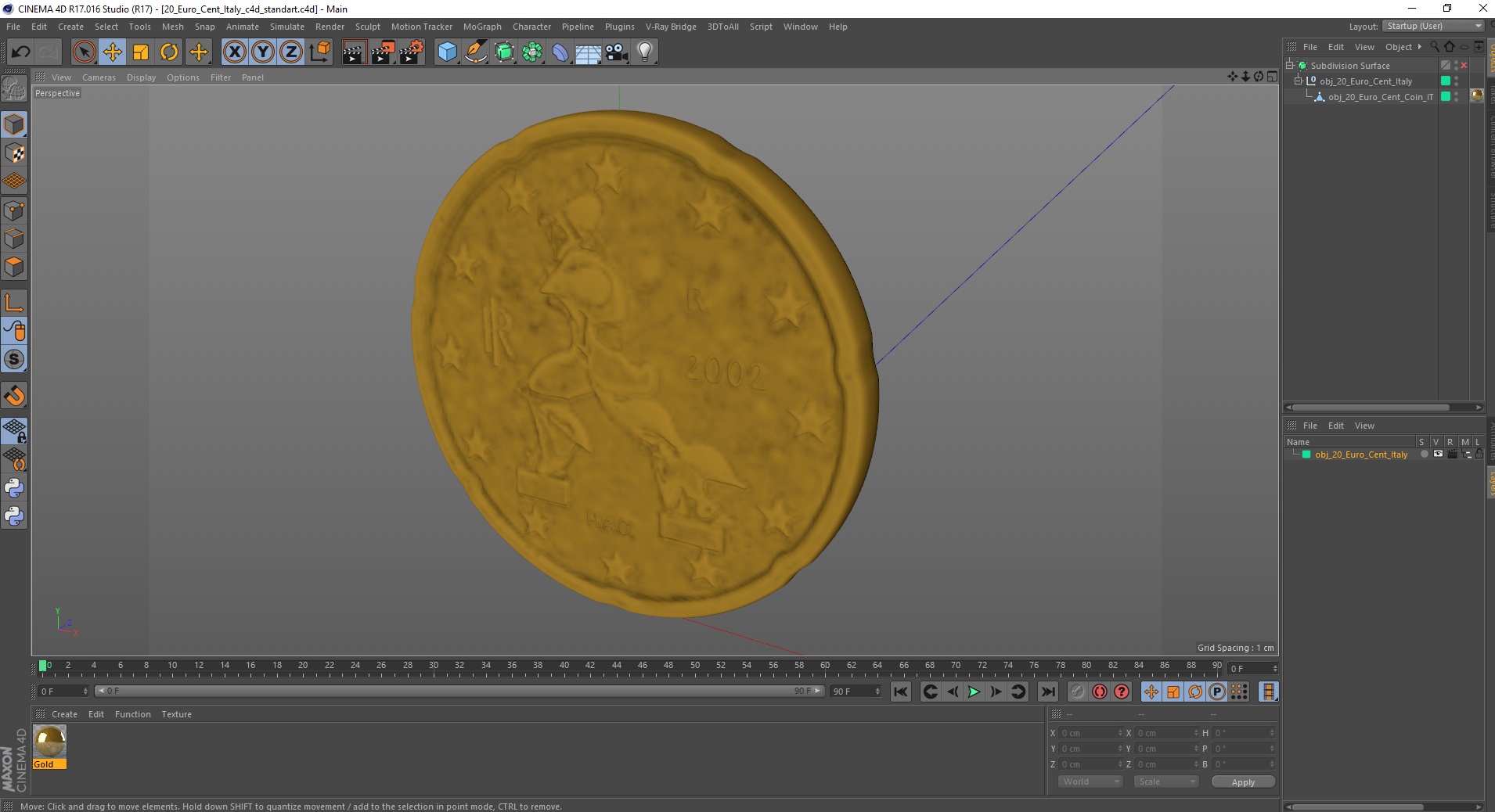The width and height of the screenshot is (1495, 812).
Task: Click the X position input field
Action: [x=1091, y=733]
